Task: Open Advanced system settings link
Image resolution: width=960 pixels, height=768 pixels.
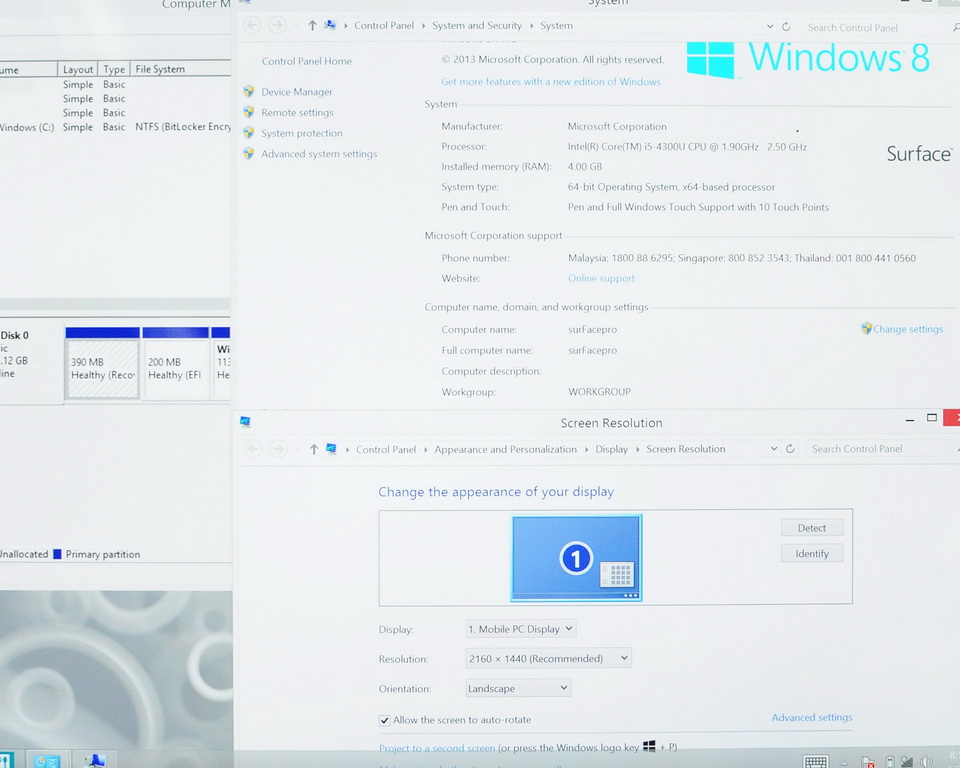Action: tap(319, 154)
